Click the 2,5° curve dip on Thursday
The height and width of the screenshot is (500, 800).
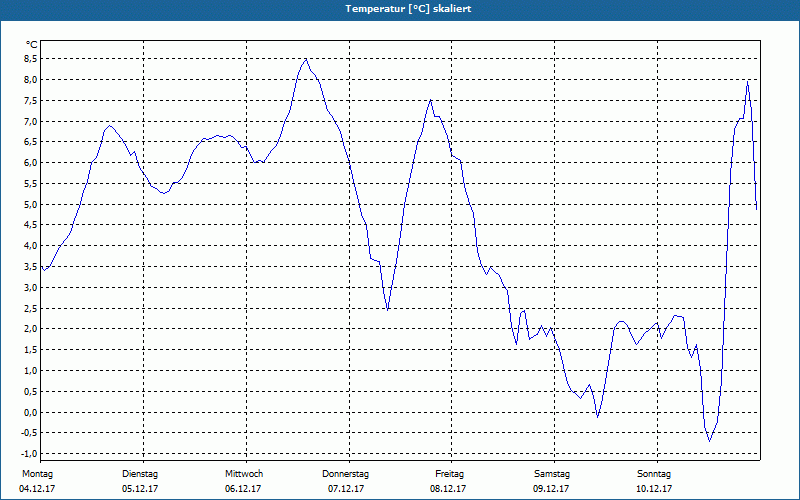tap(388, 309)
